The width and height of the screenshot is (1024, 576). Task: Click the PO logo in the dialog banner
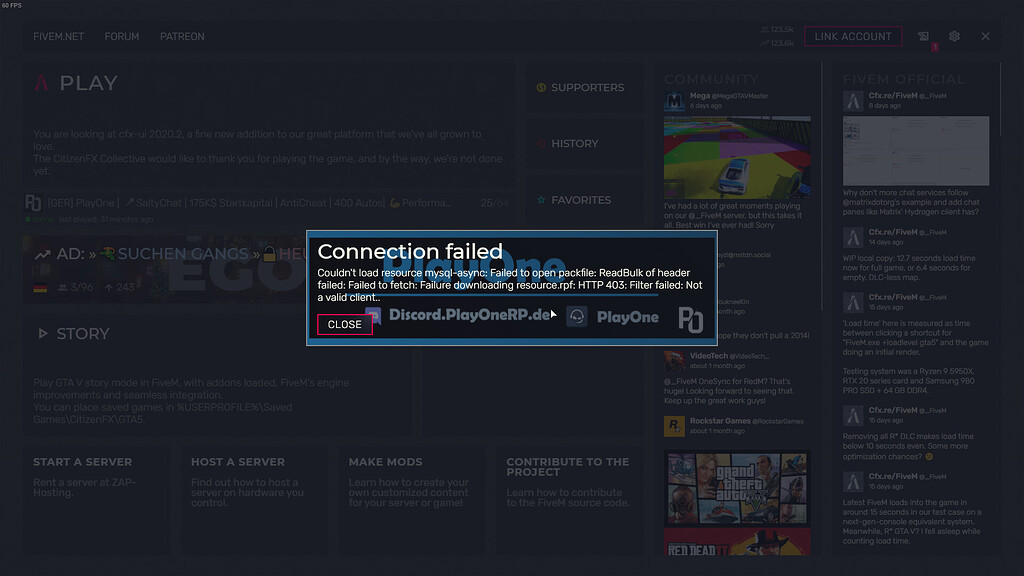[690, 319]
